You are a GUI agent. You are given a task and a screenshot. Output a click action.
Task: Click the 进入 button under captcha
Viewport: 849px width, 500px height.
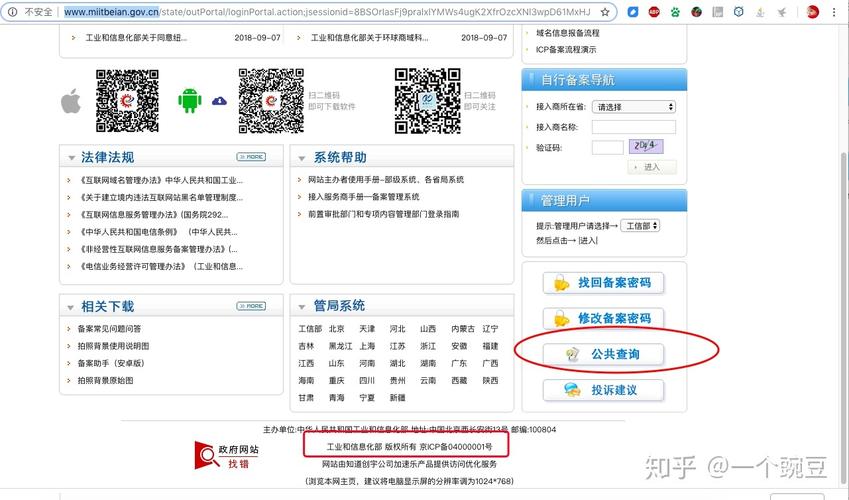(x=652, y=167)
